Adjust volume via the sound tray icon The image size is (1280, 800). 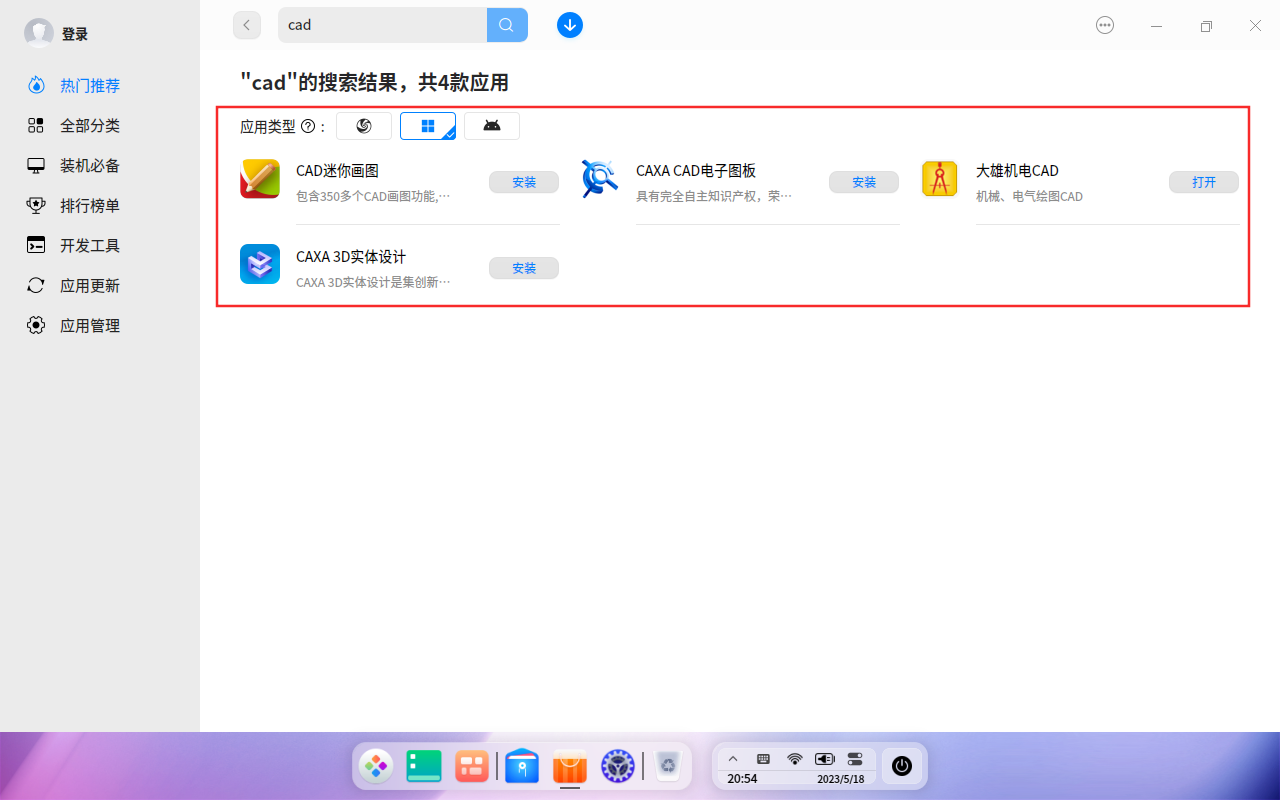click(x=823, y=758)
